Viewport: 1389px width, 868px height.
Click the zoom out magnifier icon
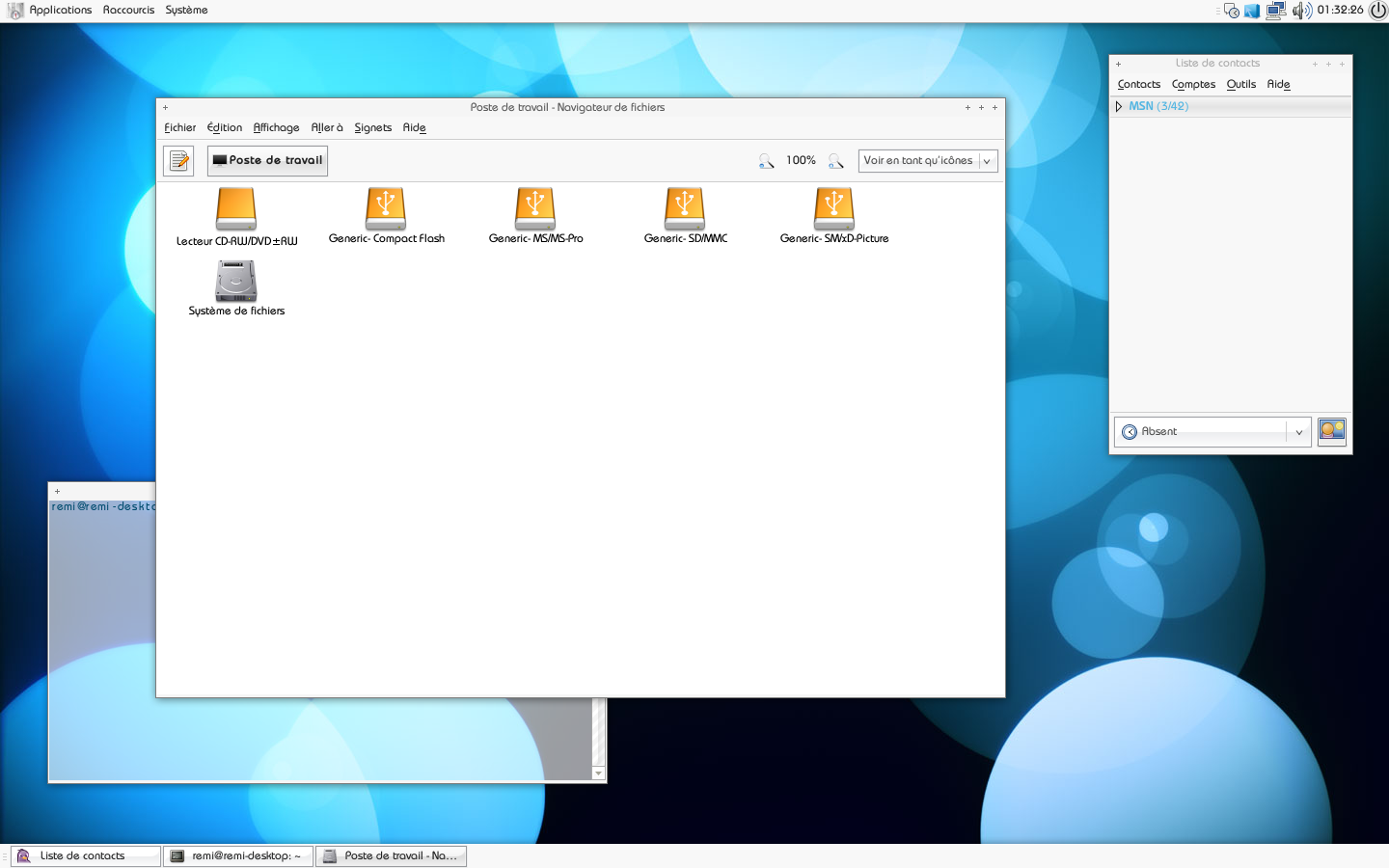coord(766,161)
